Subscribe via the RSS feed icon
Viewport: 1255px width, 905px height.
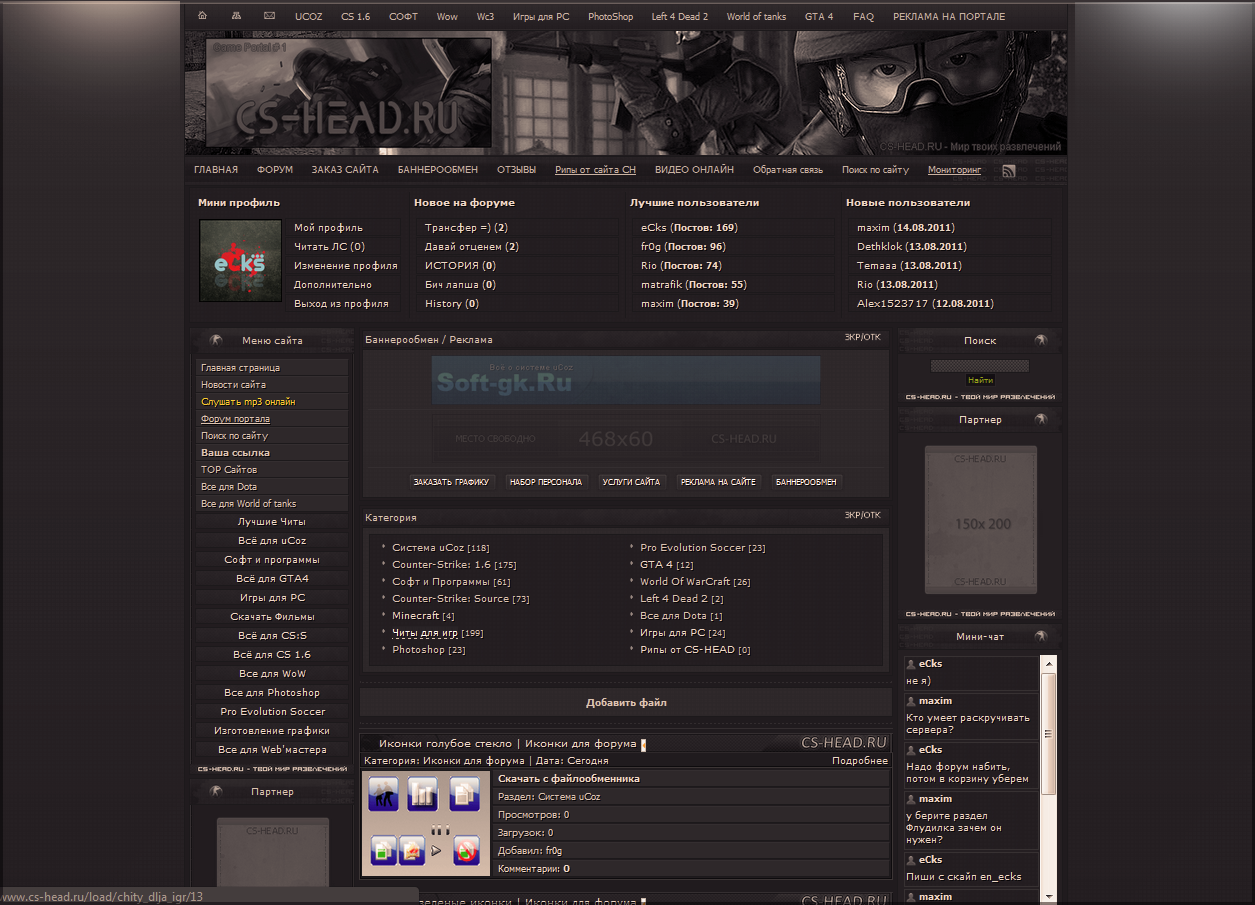tap(1009, 171)
